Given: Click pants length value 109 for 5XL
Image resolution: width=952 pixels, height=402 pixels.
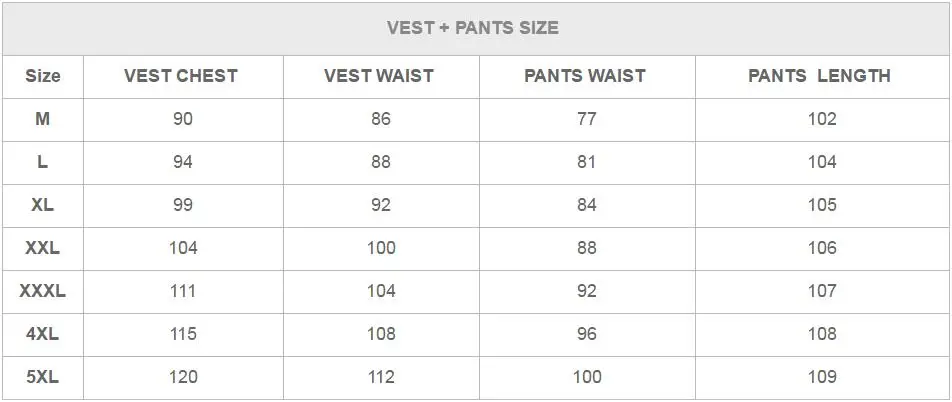Looking at the screenshot, I should 822,377.
